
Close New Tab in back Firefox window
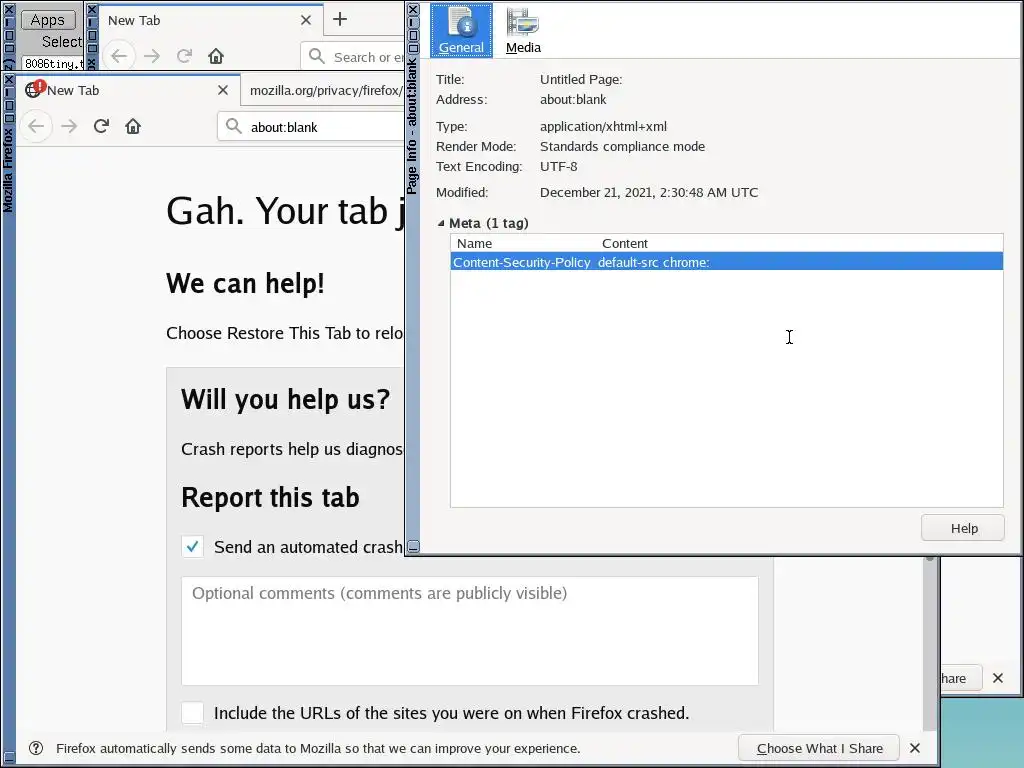tap(306, 20)
